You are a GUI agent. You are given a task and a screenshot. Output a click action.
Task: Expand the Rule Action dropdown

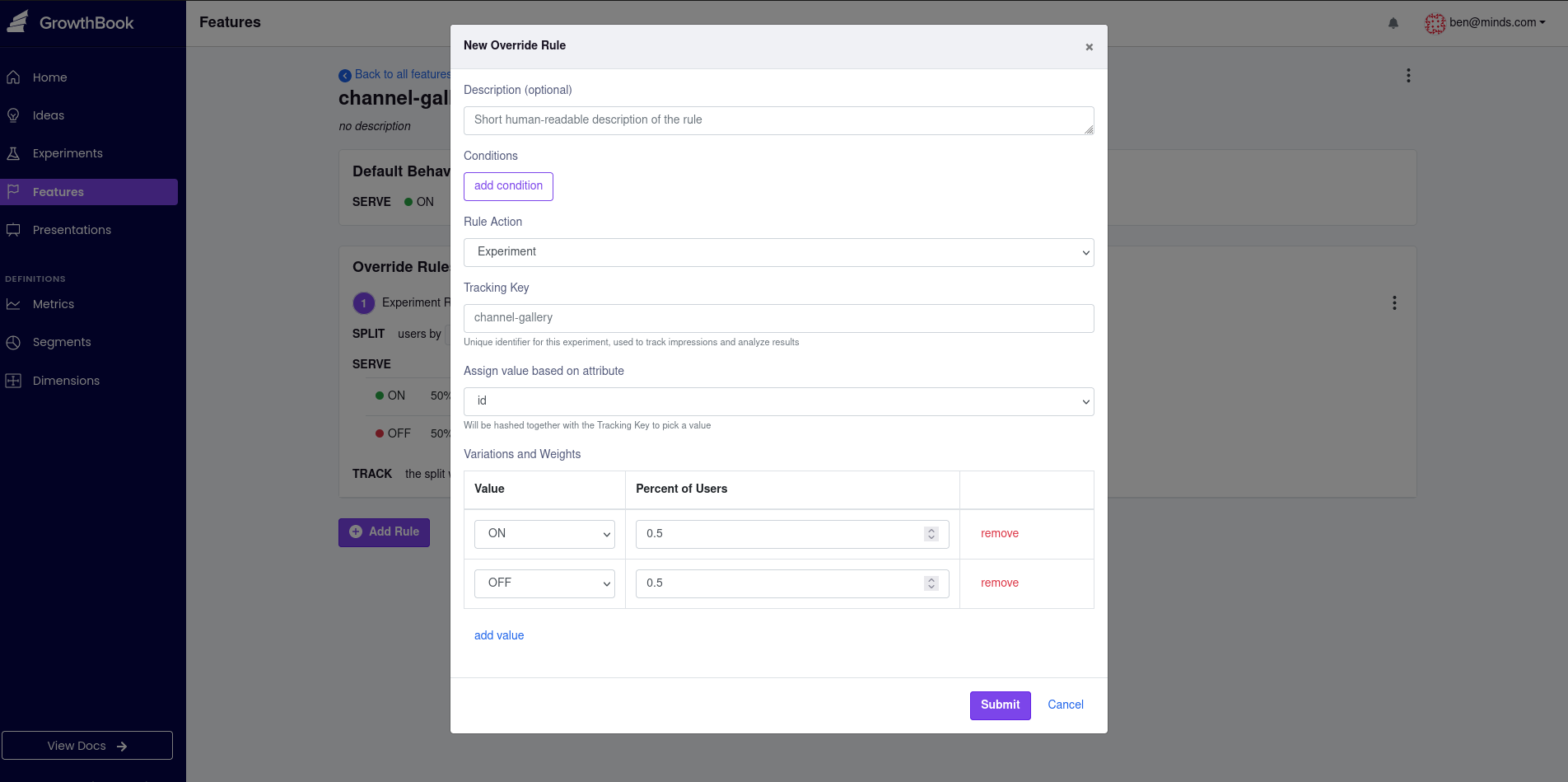[x=778, y=252]
